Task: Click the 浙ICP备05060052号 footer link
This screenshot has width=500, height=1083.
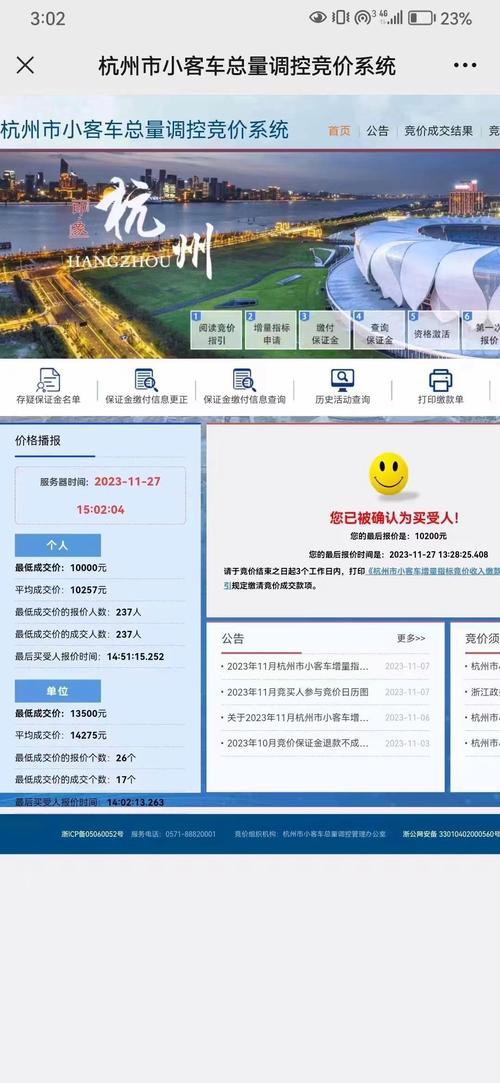Action: (x=93, y=834)
